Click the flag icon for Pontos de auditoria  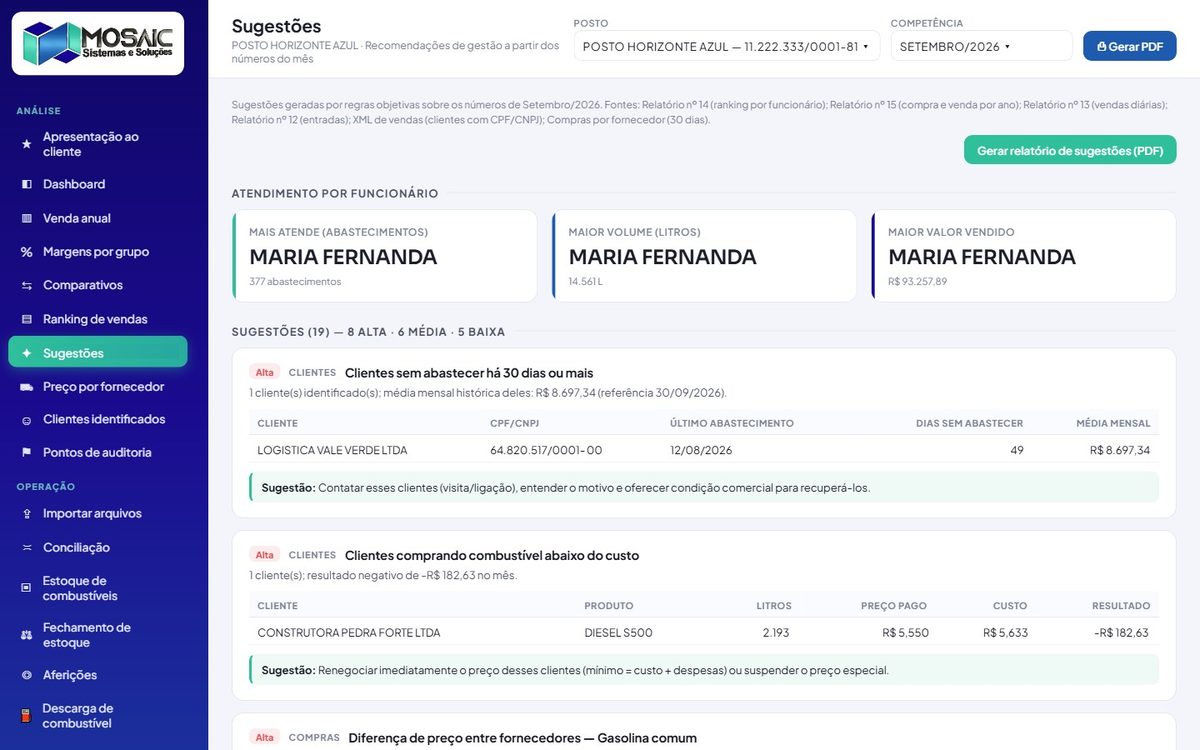[27, 452]
